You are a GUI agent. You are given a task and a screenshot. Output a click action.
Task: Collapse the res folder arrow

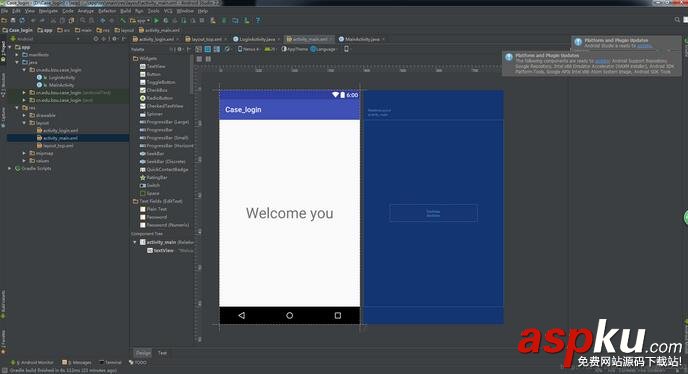point(17,108)
